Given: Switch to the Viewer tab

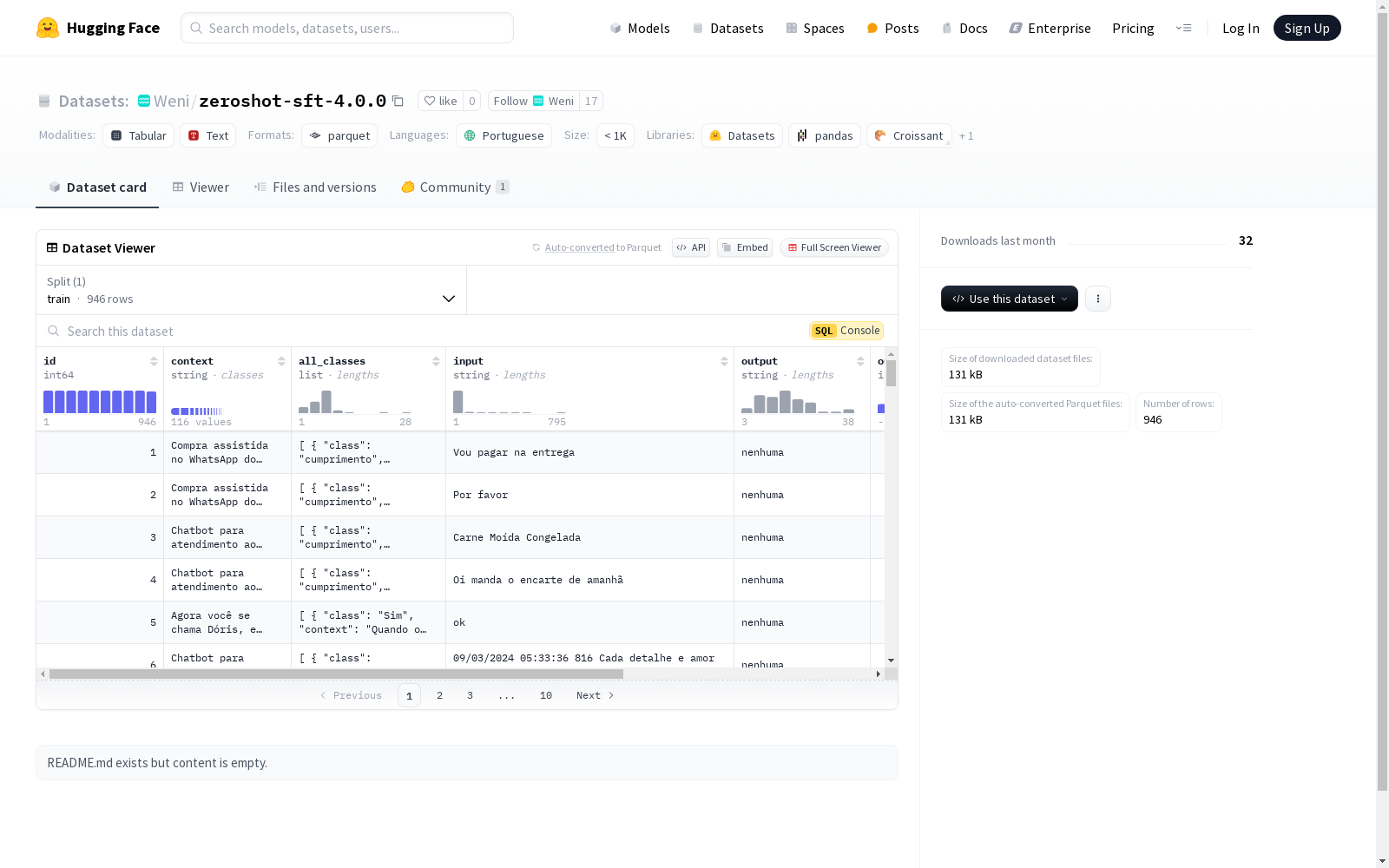Looking at the screenshot, I should point(201,187).
